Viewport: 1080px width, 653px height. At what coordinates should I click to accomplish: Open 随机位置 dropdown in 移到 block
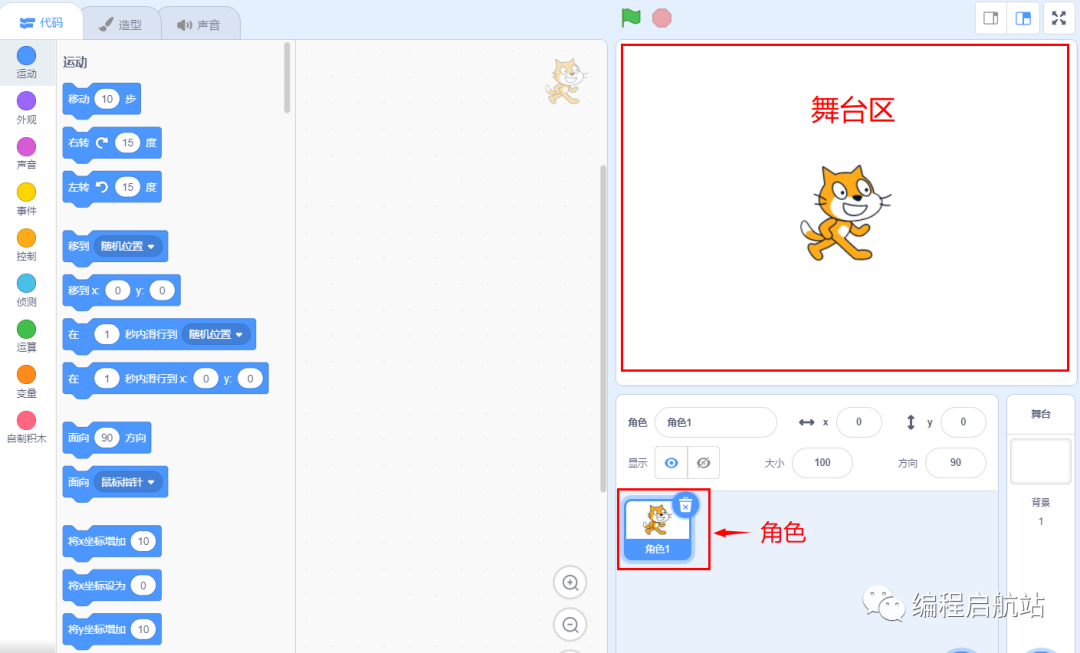128,246
